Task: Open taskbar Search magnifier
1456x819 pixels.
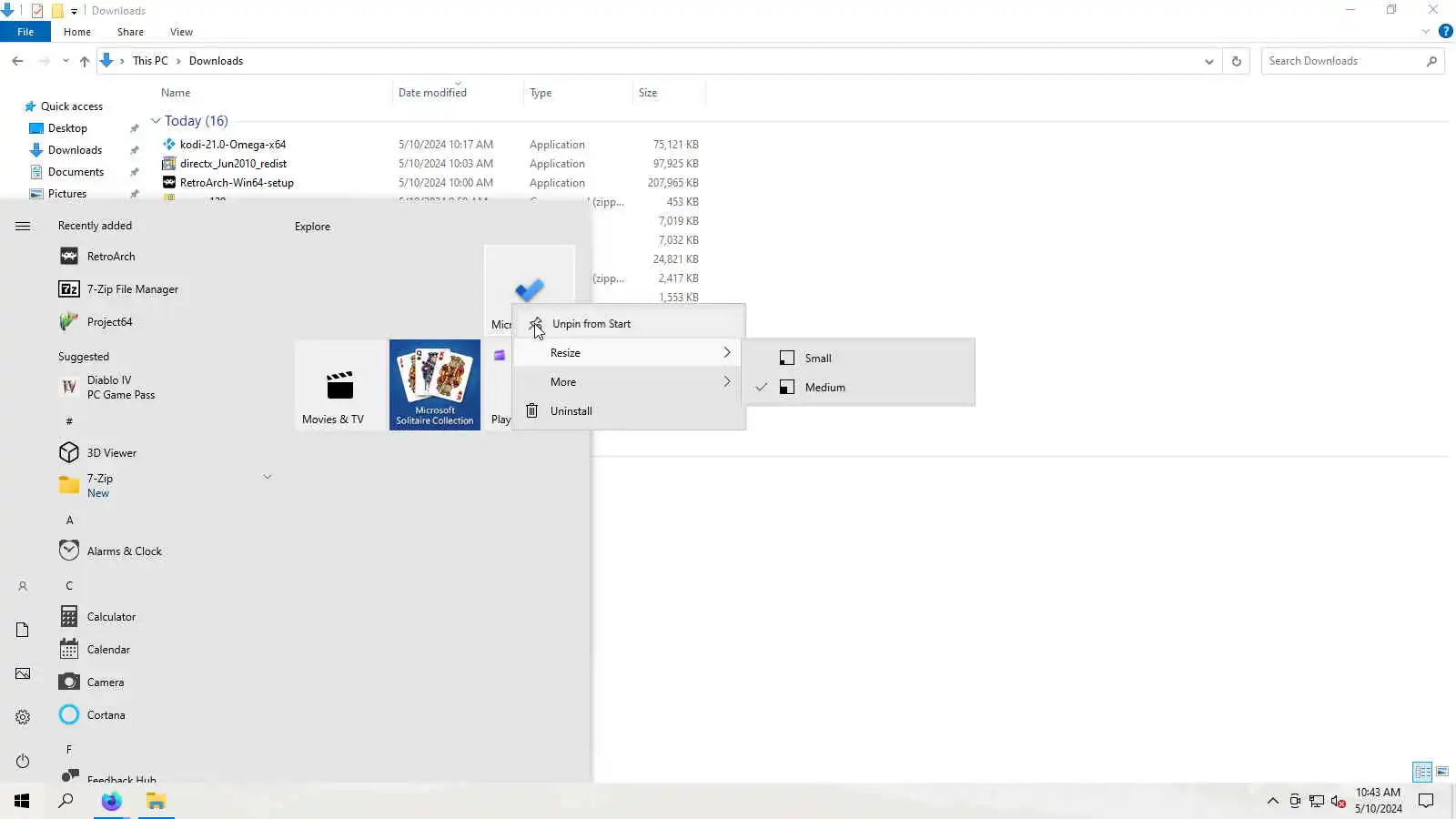Action: tap(66, 801)
